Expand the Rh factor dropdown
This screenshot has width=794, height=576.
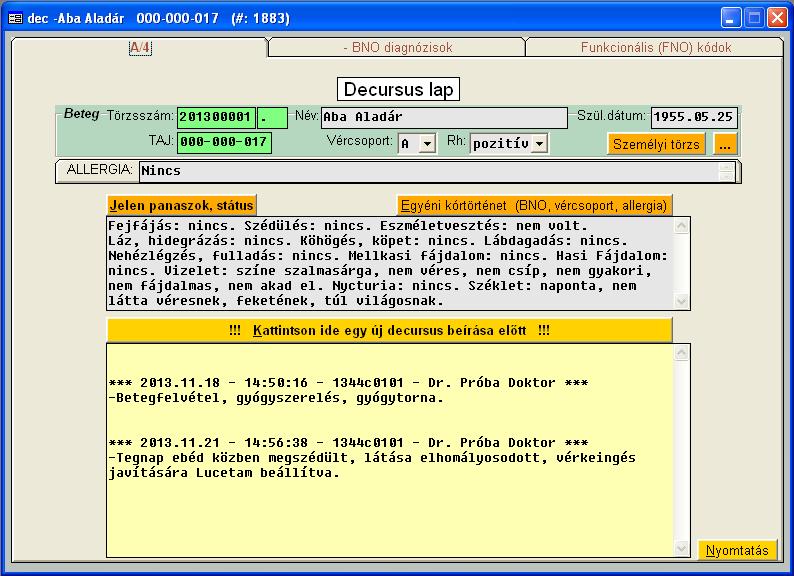[x=540, y=144]
